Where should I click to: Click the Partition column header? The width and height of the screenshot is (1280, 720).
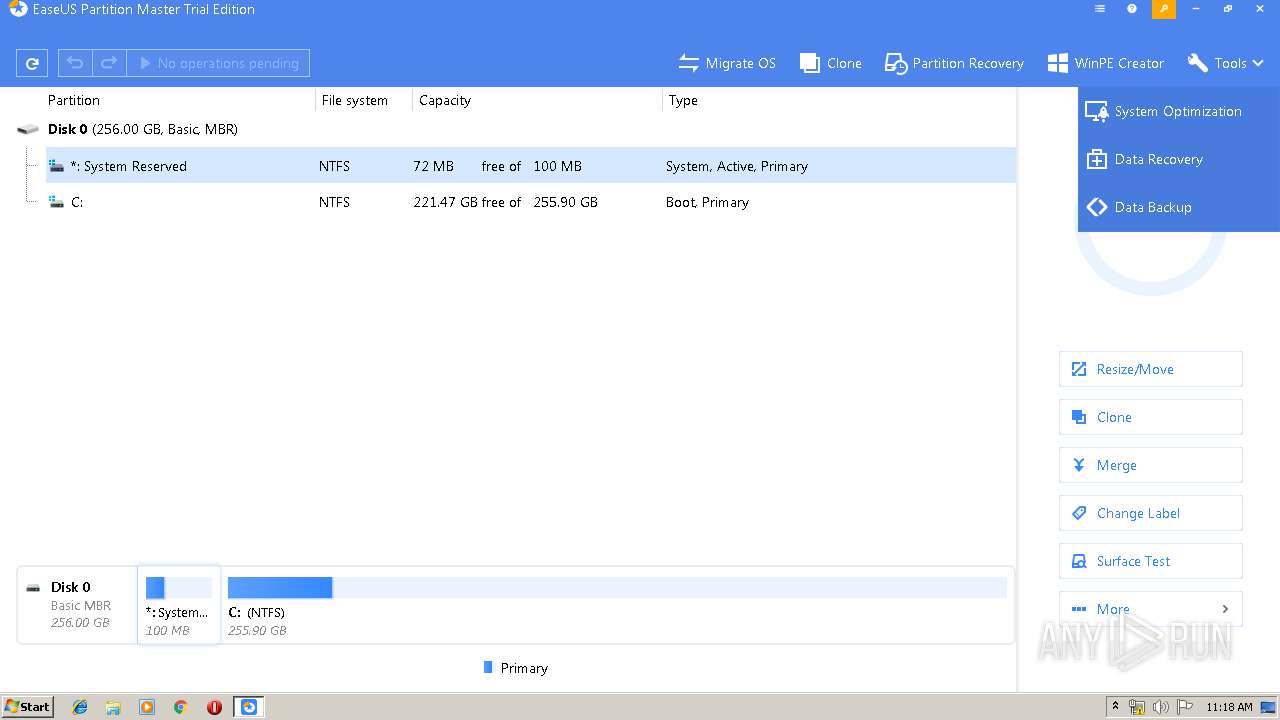(x=74, y=100)
